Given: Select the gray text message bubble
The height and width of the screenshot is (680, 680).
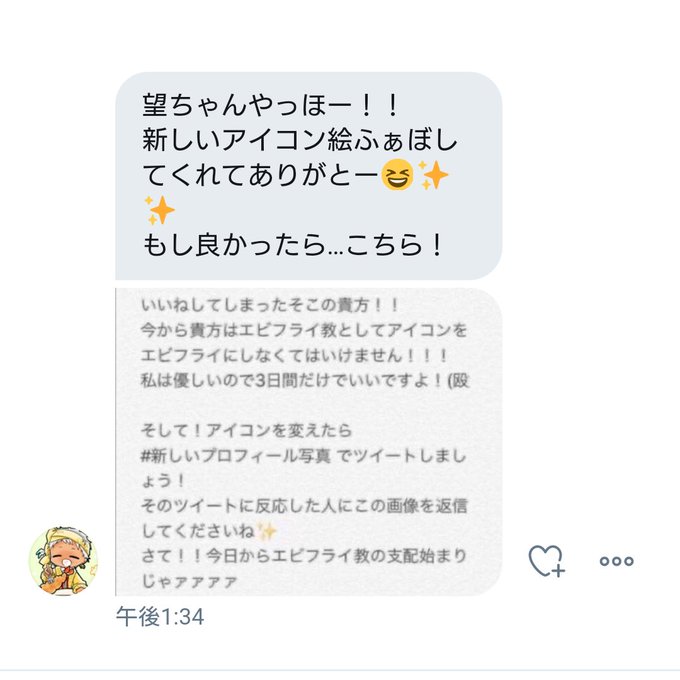Looking at the screenshot, I should 309,176.
